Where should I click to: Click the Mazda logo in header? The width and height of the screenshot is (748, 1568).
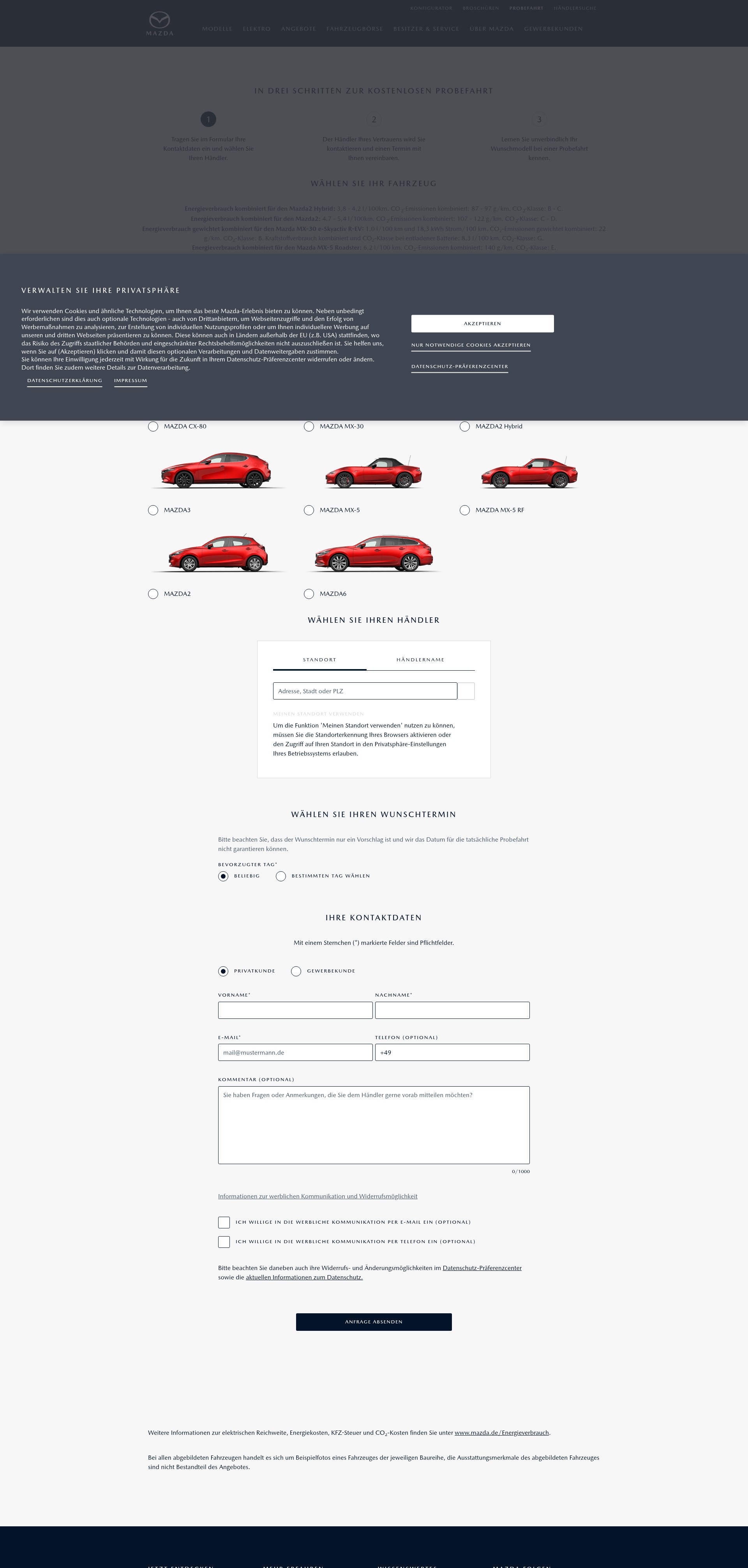pos(160,24)
